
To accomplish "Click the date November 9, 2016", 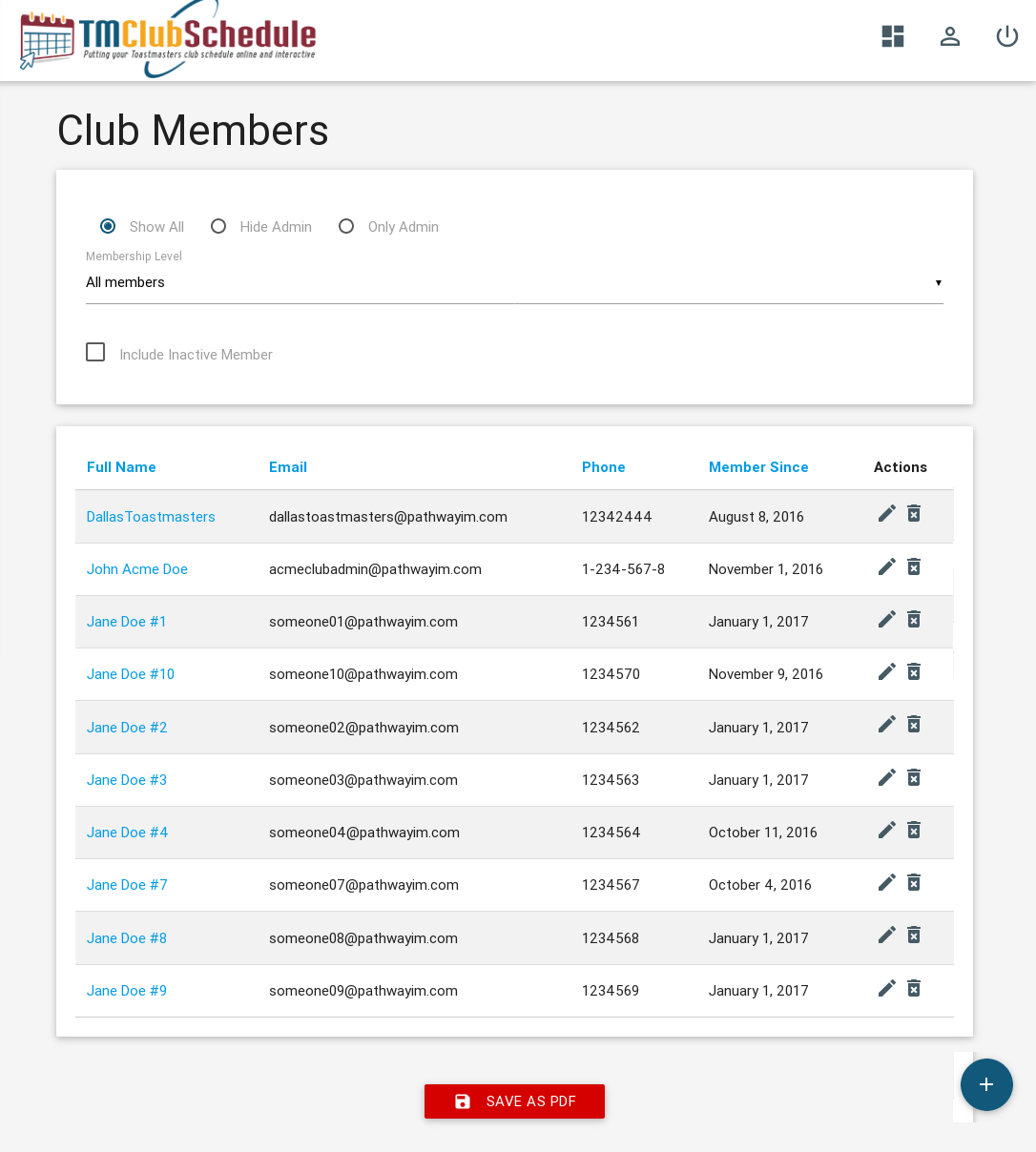I will click(x=766, y=674).
